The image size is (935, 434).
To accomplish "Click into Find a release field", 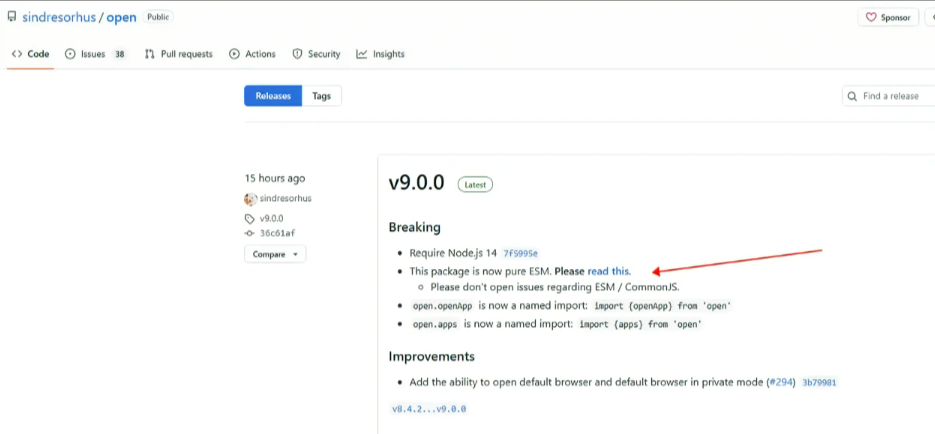I will click(x=888, y=96).
